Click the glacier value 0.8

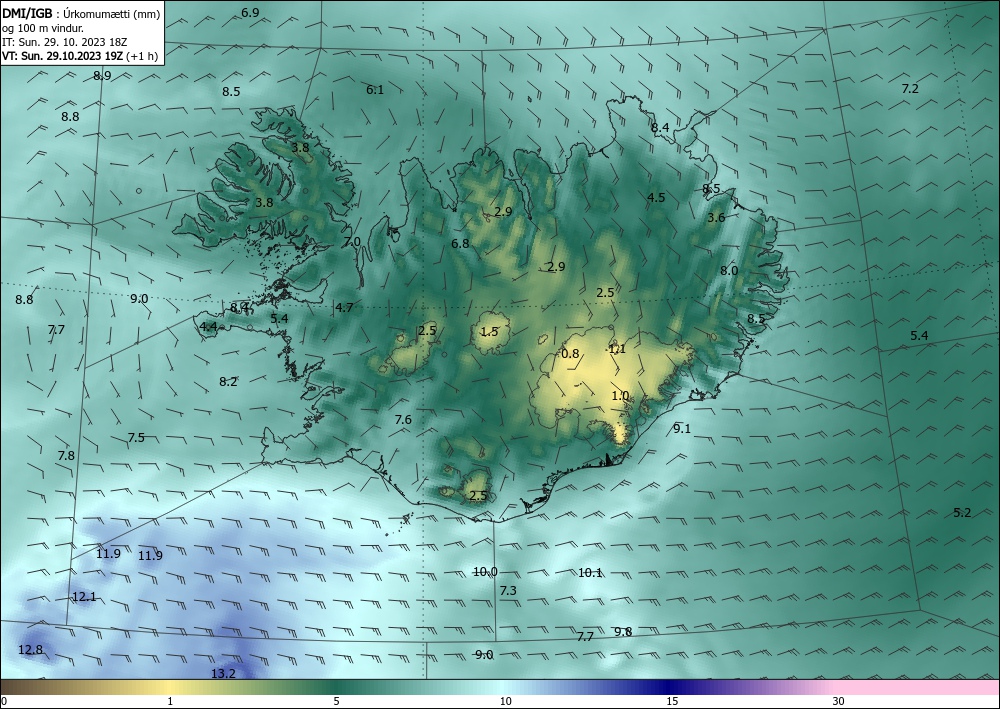(570, 354)
